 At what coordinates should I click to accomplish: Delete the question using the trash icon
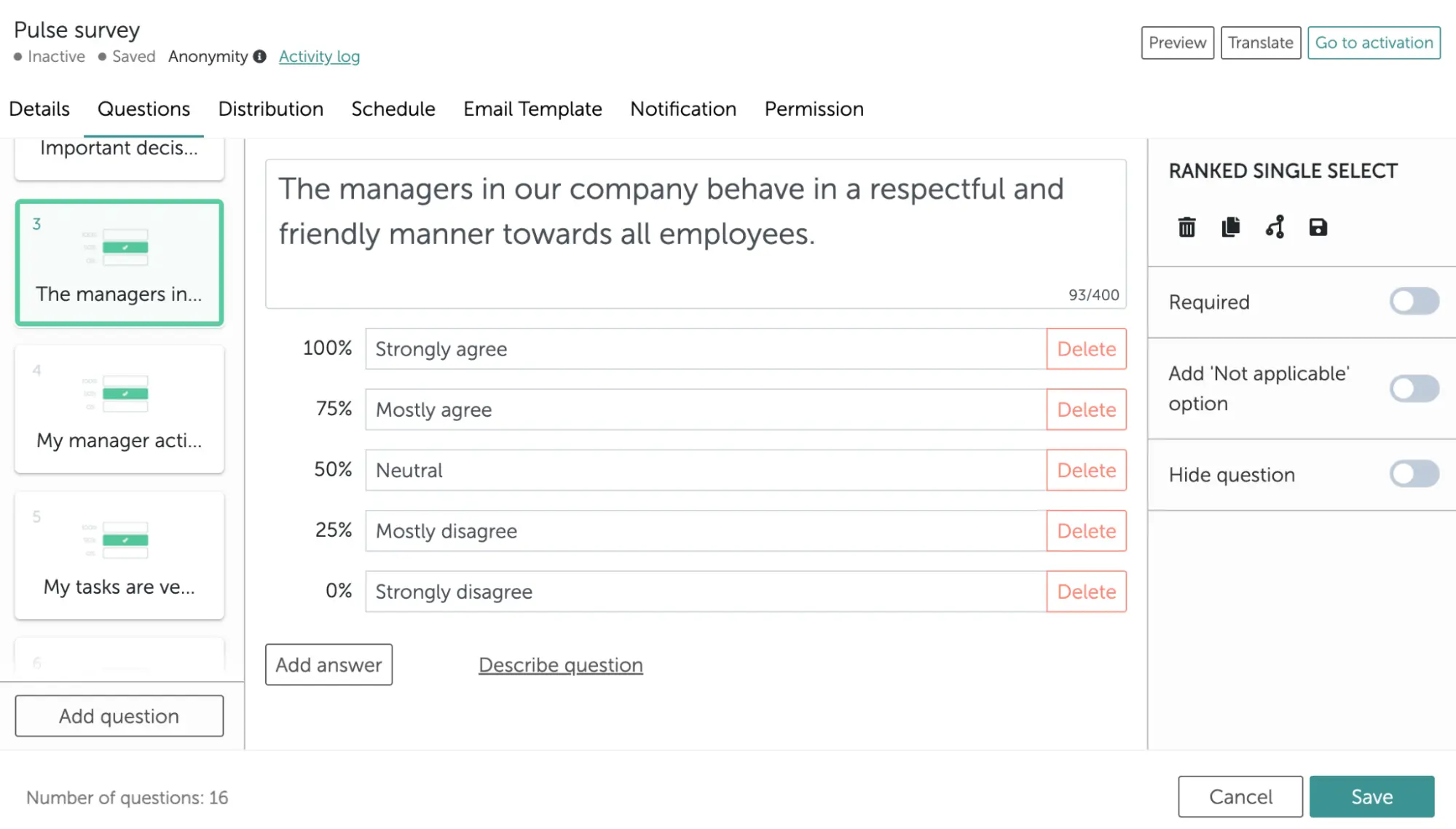tap(1187, 227)
